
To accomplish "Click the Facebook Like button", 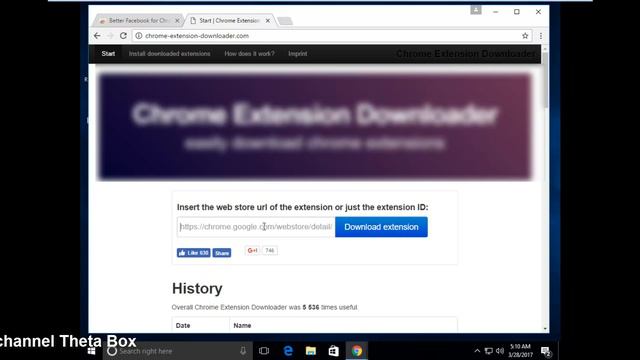I will (193, 253).
